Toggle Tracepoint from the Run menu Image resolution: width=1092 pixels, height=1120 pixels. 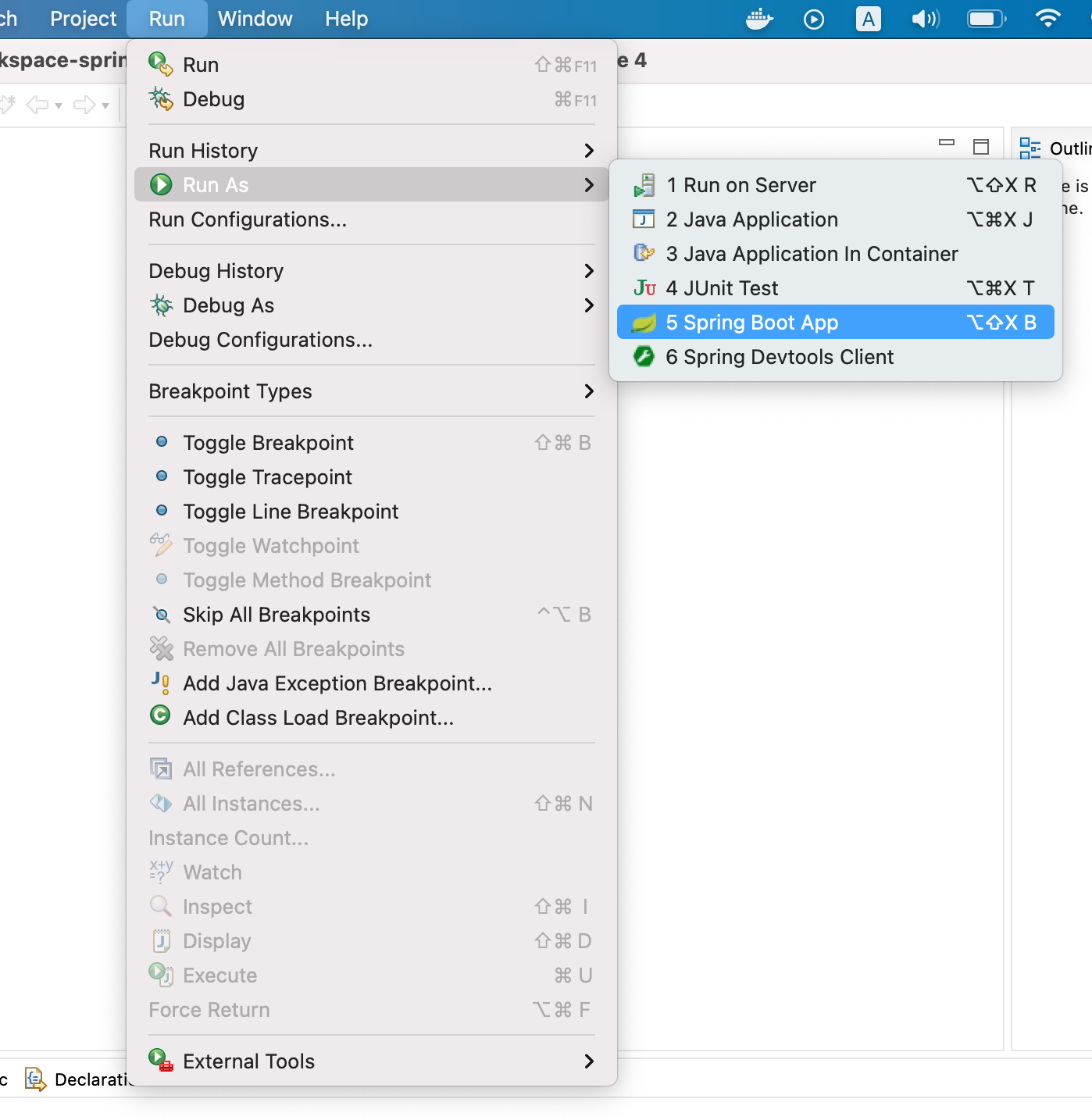point(267,477)
